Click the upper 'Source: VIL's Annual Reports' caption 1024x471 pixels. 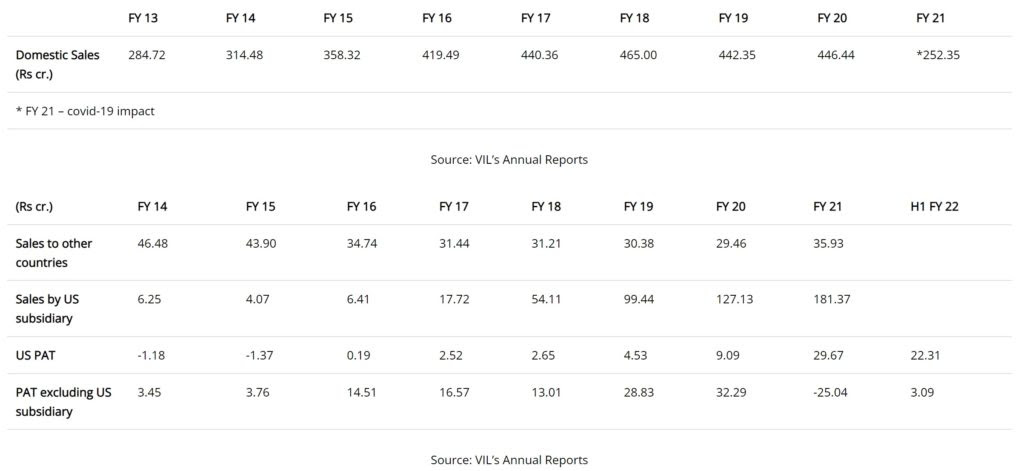click(x=509, y=160)
